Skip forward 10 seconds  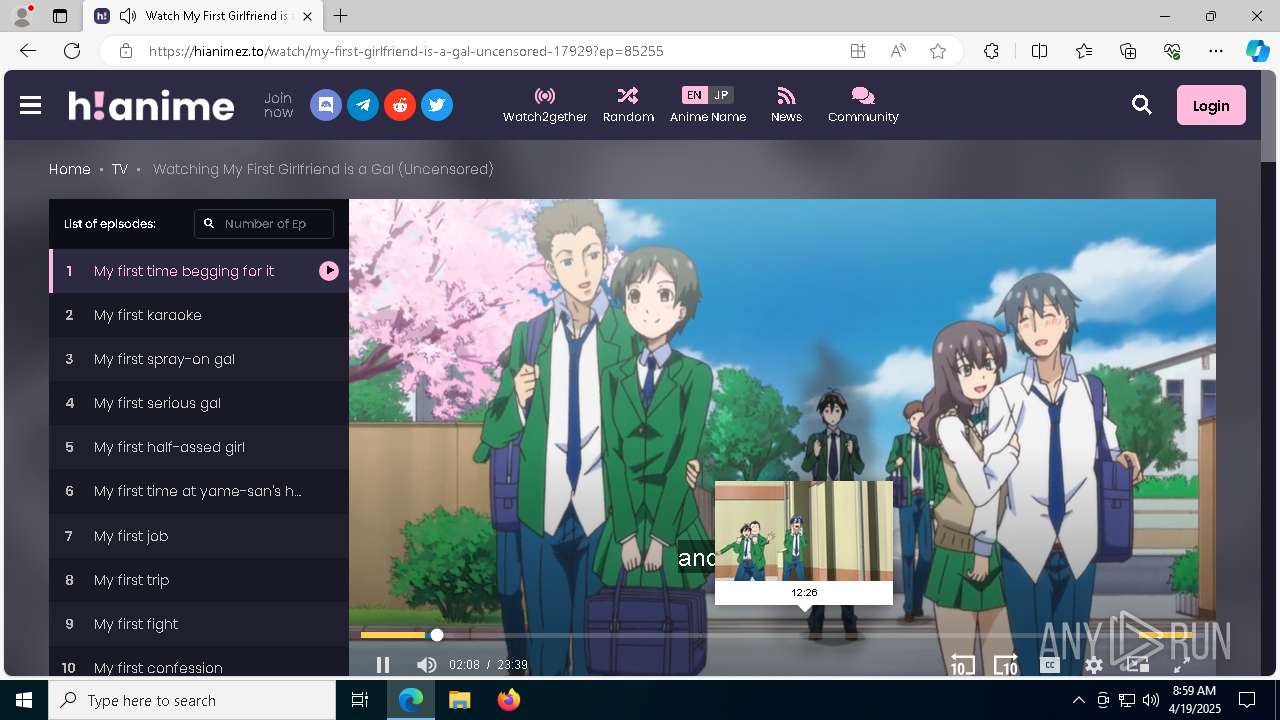coord(1006,665)
